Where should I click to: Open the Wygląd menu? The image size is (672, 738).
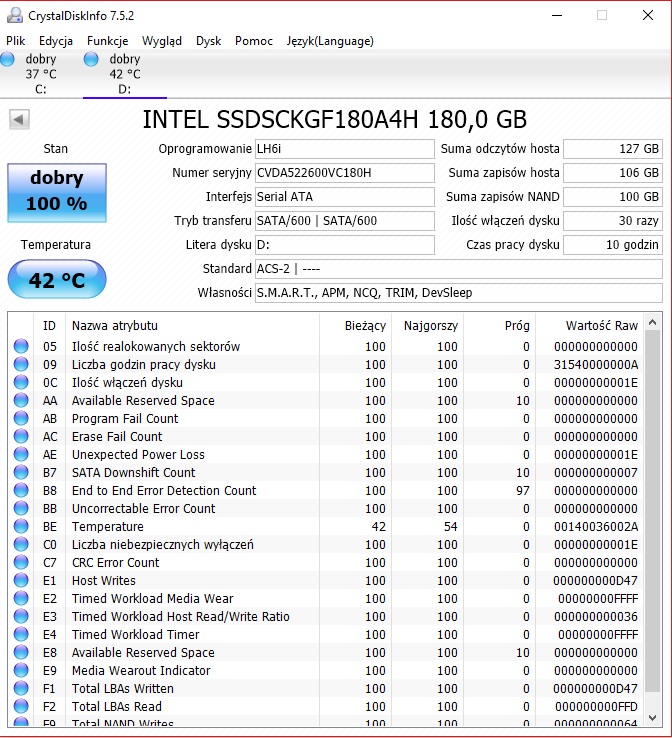coord(161,41)
